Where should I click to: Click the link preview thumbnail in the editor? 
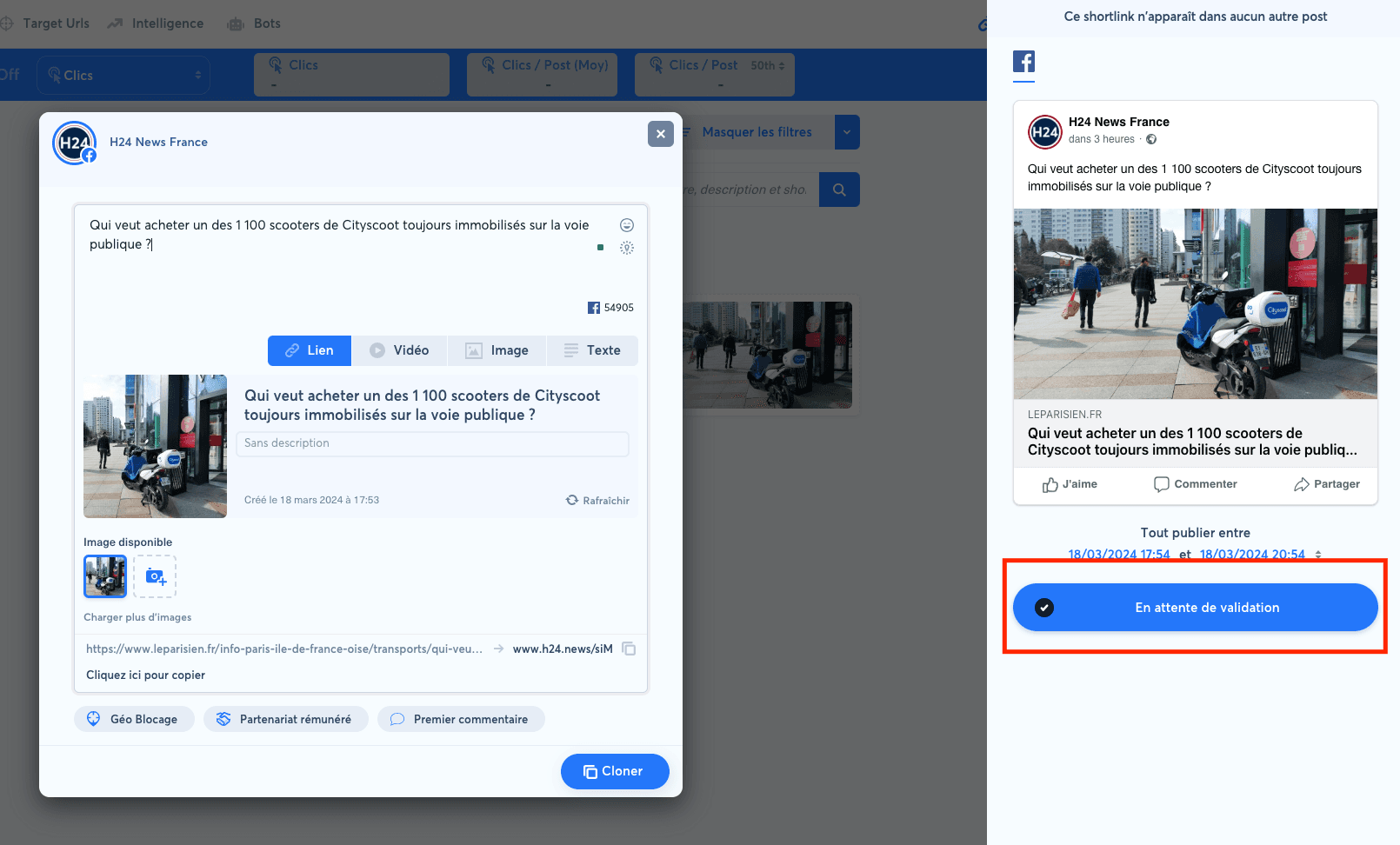pyautogui.click(x=155, y=446)
